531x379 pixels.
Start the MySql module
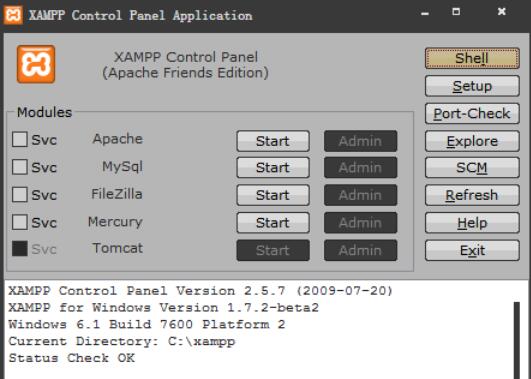tap(273, 168)
